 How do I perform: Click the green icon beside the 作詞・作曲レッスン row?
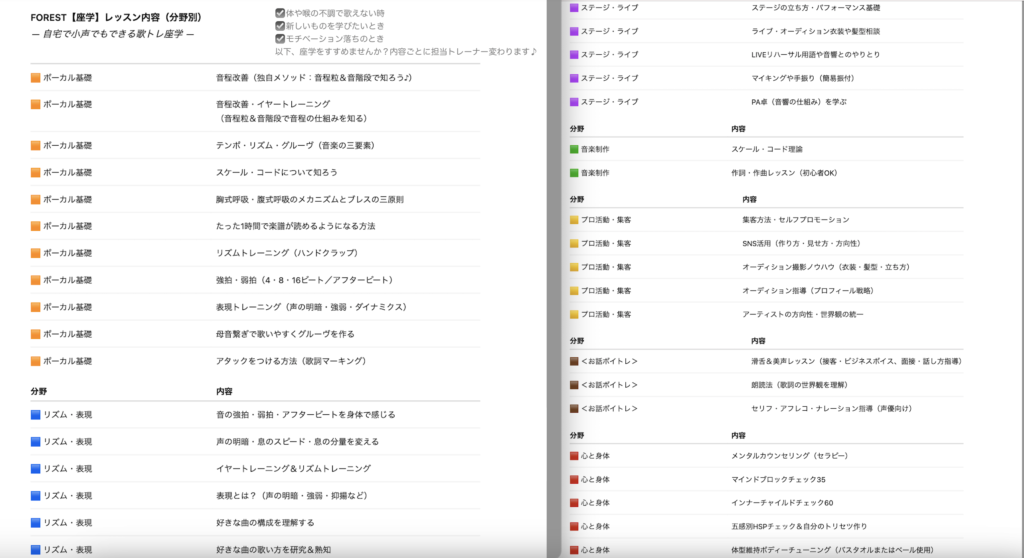[574, 173]
